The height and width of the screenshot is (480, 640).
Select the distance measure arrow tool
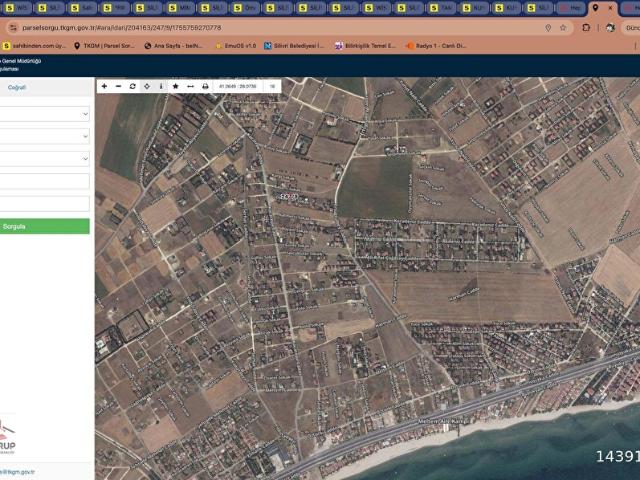click(191, 86)
